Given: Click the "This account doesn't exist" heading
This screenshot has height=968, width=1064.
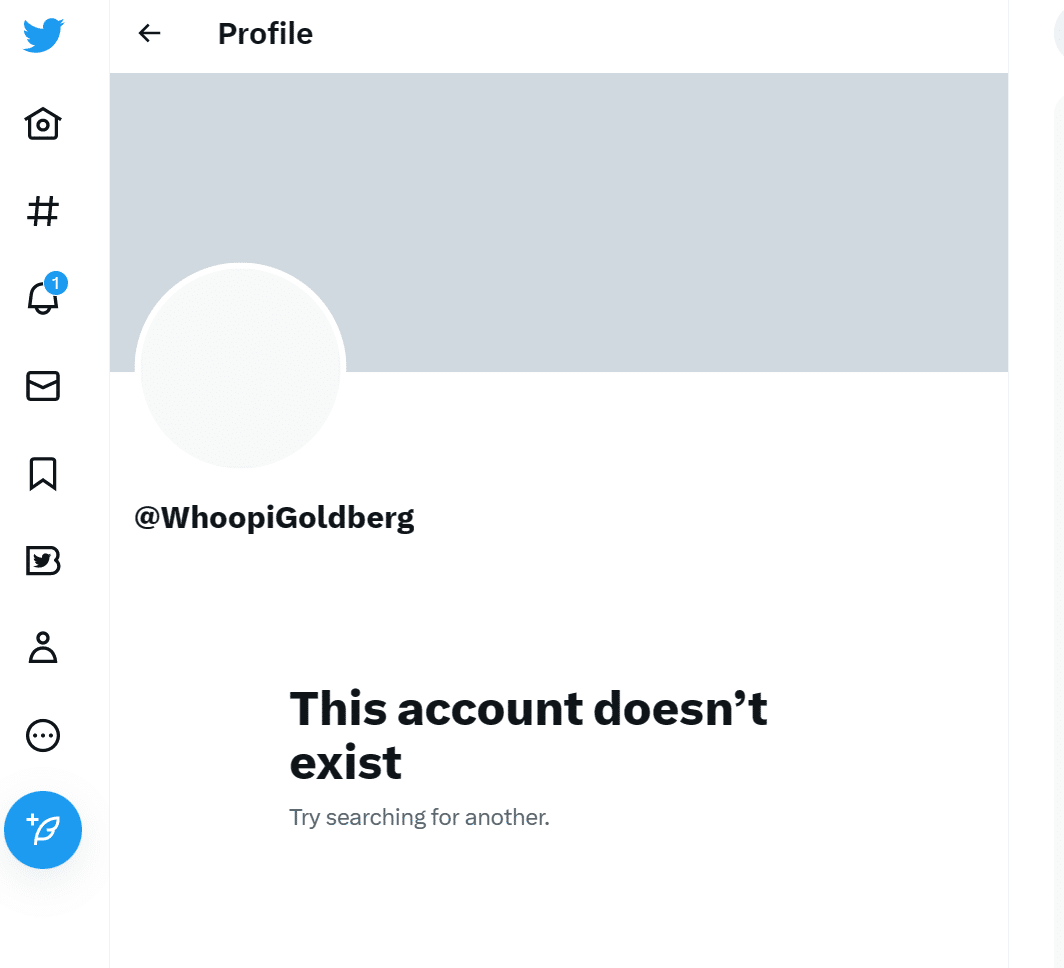Looking at the screenshot, I should (x=528, y=735).
